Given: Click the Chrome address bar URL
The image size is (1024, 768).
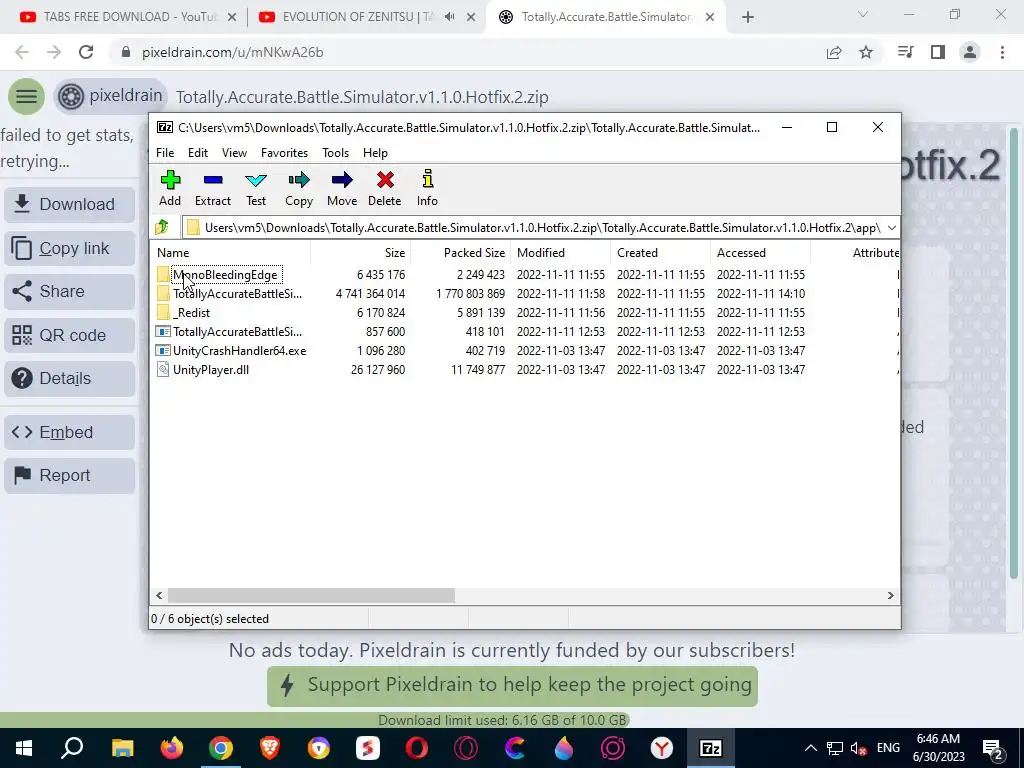Looking at the screenshot, I should [x=232, y=52].
